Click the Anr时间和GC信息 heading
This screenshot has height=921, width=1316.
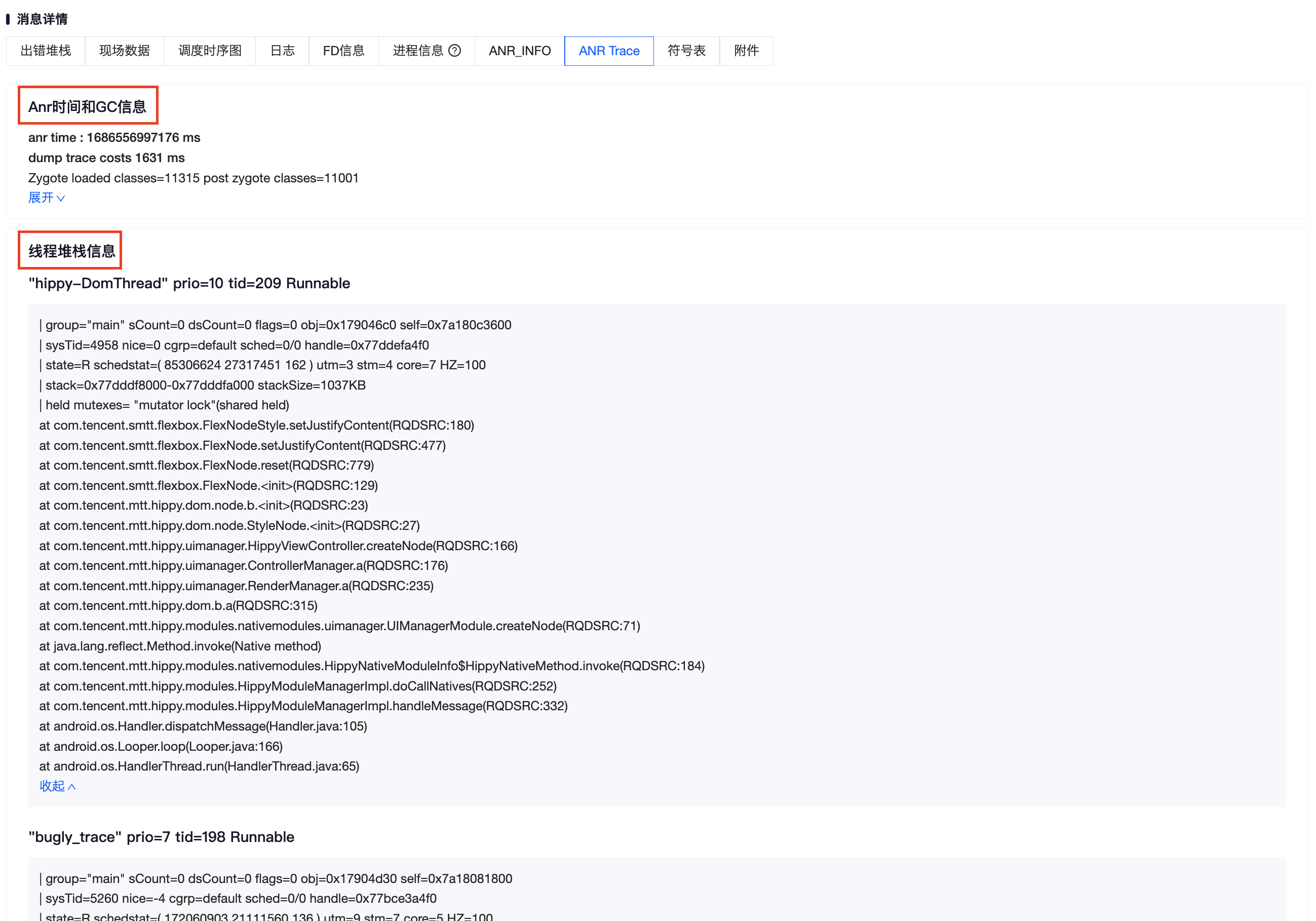(x=87, y=106)
